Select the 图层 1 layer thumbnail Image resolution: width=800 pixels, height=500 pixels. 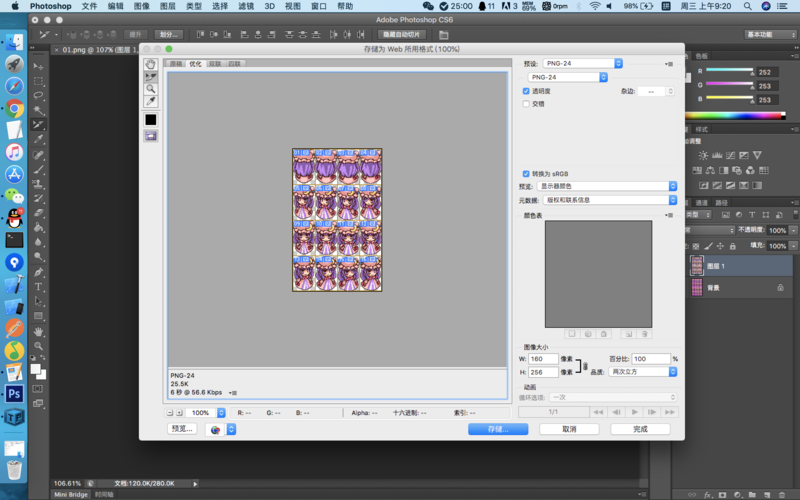click(696, 266)
